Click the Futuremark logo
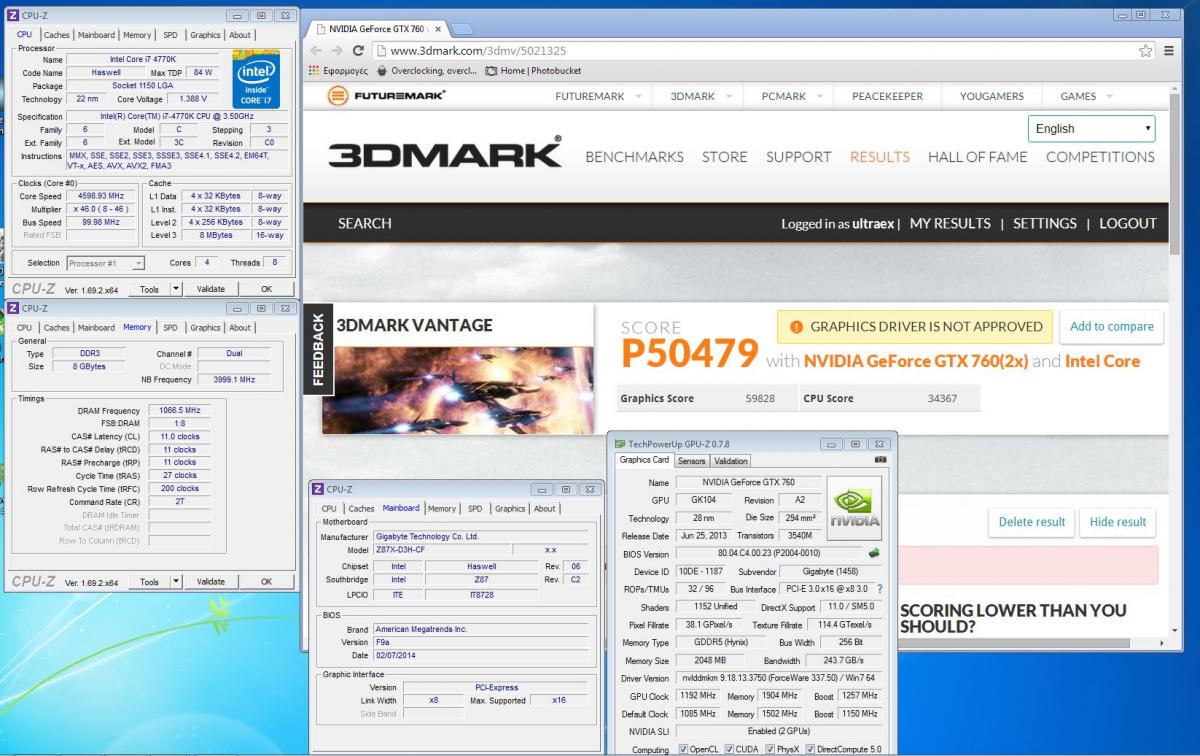Viewport: 1200px width, 756px height. pos(387,96)
